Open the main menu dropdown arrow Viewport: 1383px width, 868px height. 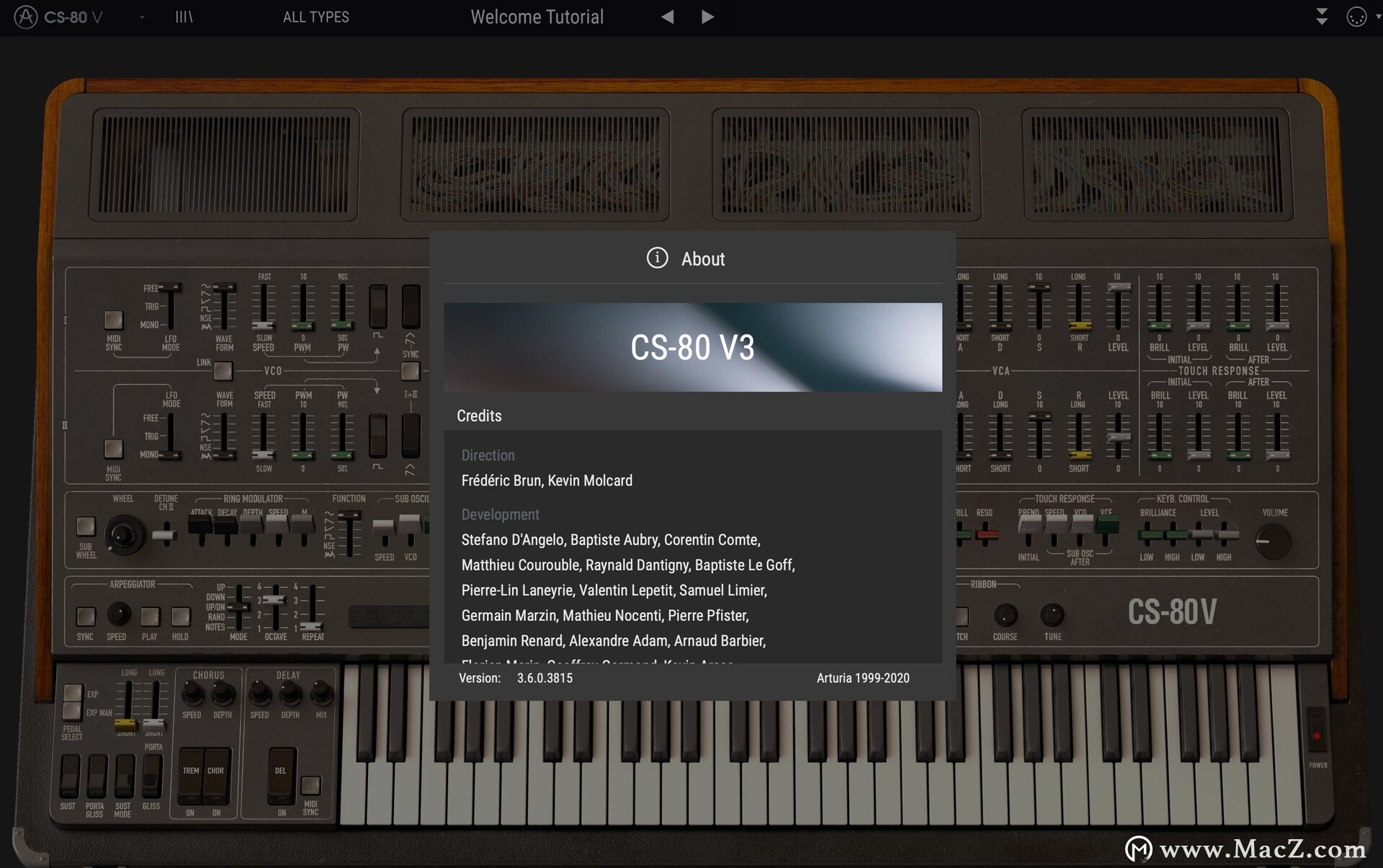[x=142, y=17]
